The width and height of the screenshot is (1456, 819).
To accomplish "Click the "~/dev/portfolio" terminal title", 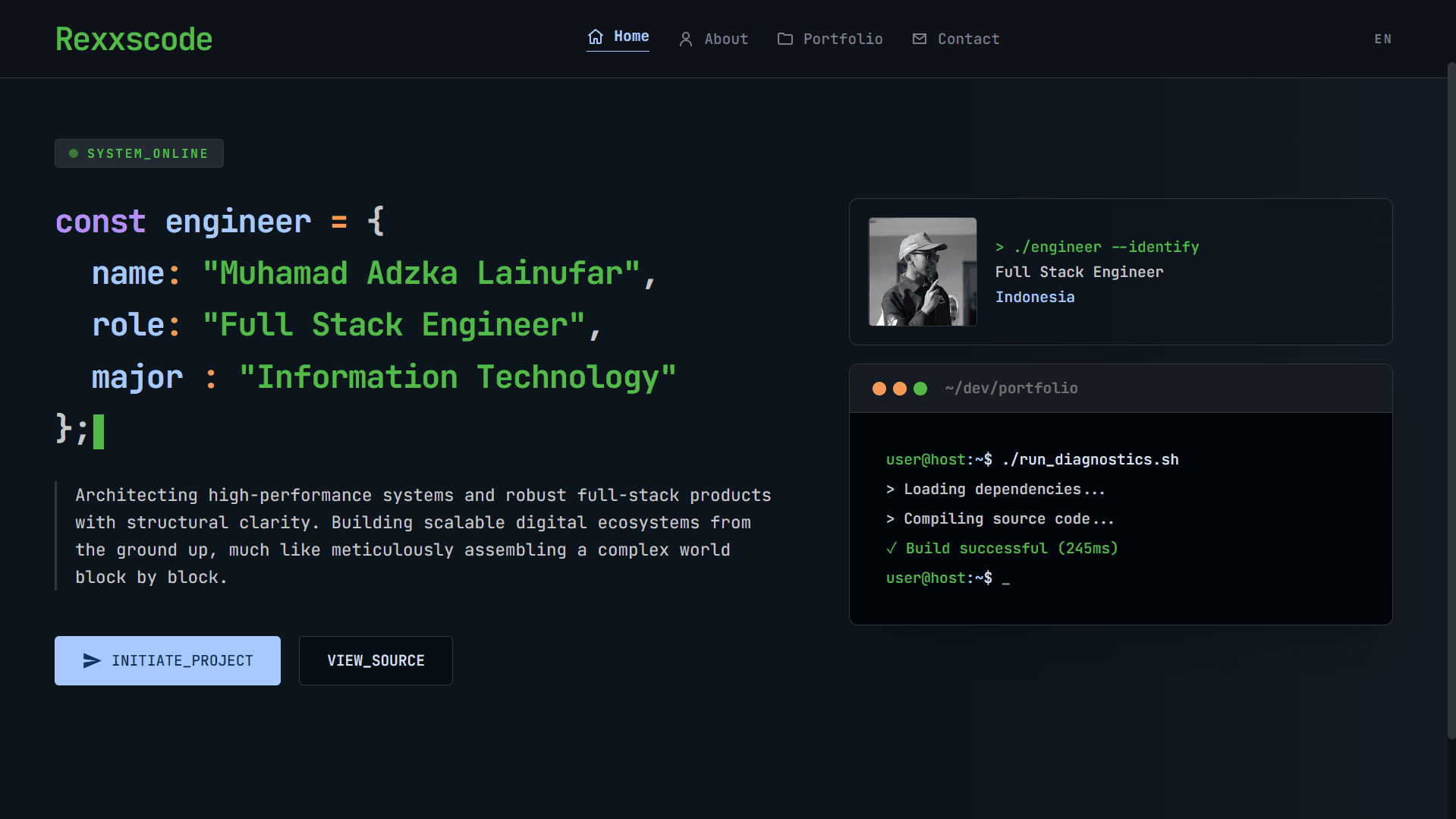I will pyautogui.click(x=1011, y=389).
